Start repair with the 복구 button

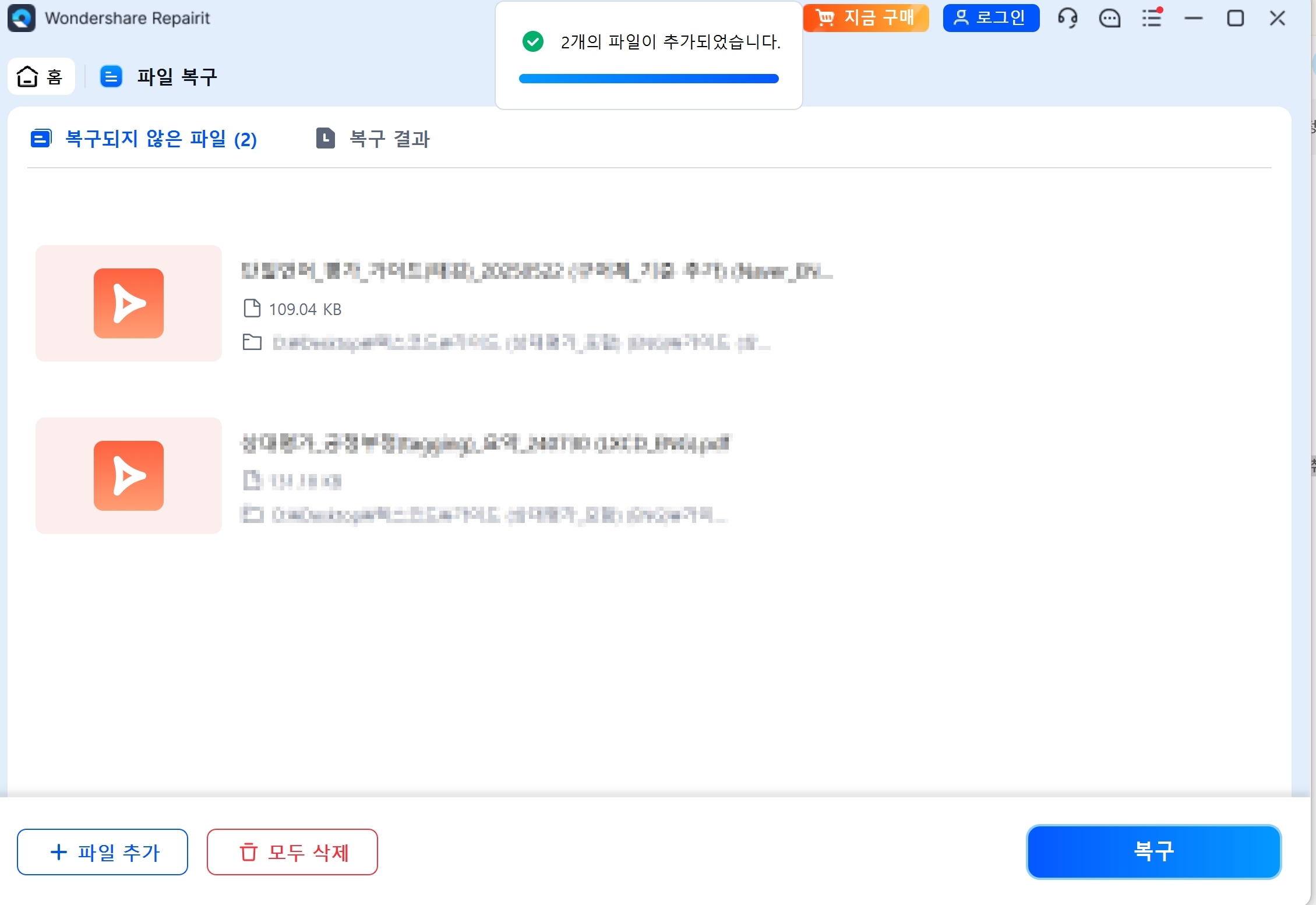point(1153,851)
